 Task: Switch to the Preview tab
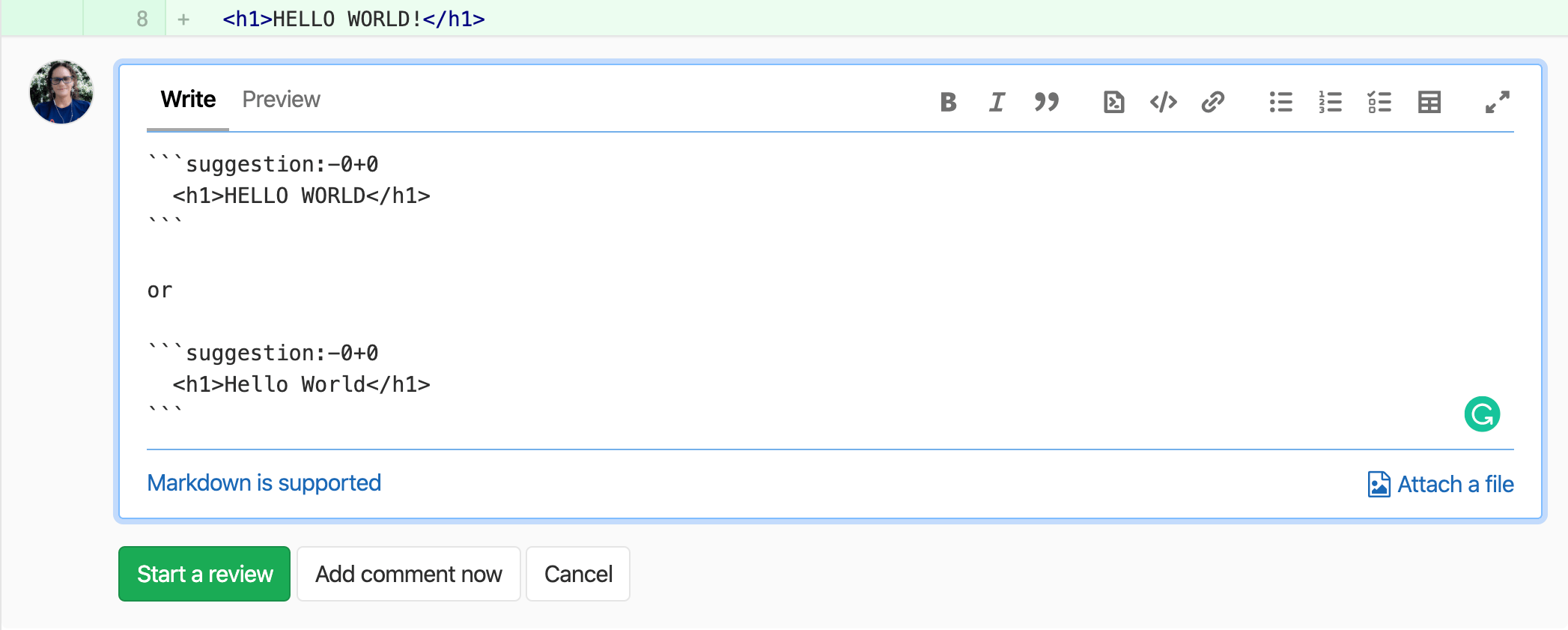click(x=281, y=99)
